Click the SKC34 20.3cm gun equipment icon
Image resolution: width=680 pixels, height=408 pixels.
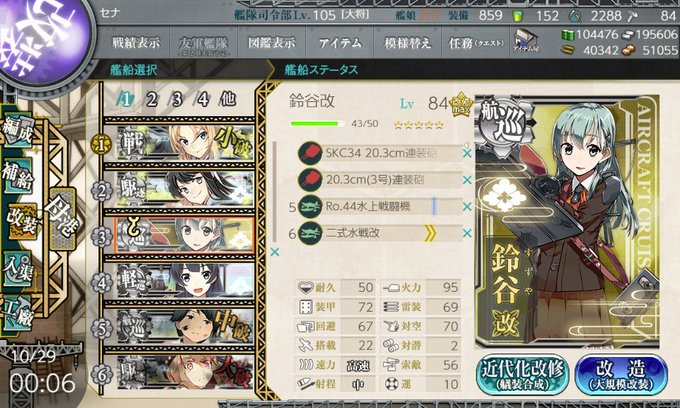(310, 153)
